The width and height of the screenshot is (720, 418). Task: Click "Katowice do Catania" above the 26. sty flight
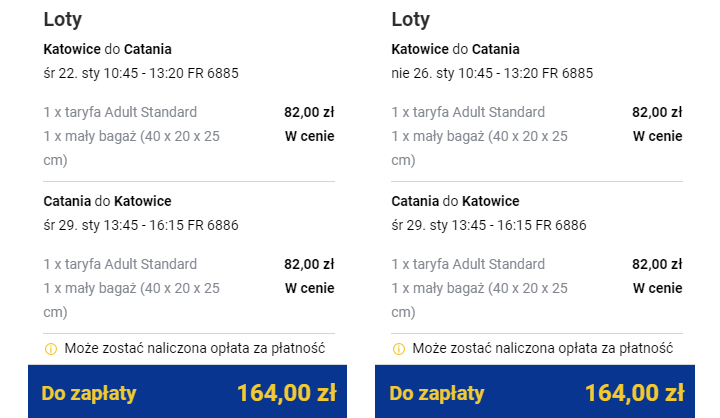[456, 48]
